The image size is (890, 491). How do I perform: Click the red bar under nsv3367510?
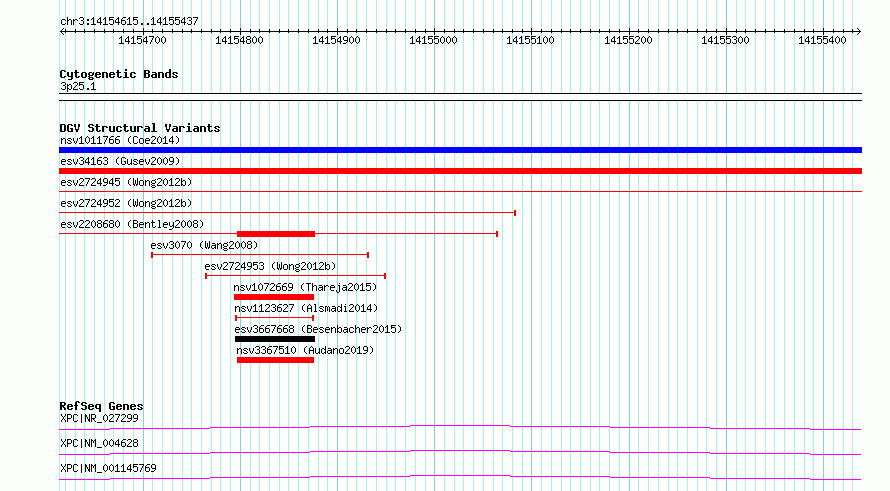[275, 360]
